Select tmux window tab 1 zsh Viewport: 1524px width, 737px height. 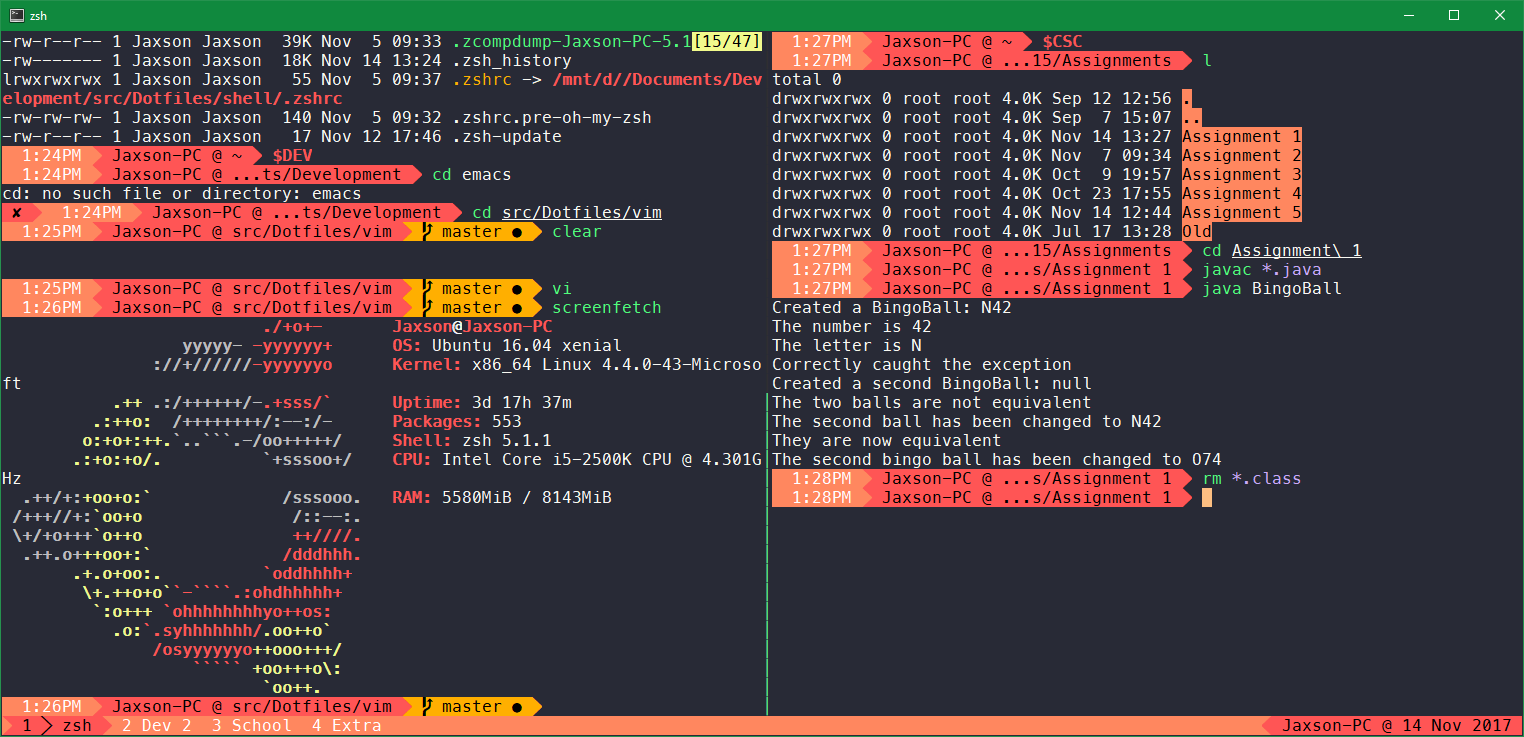click(x=56, y=726)
